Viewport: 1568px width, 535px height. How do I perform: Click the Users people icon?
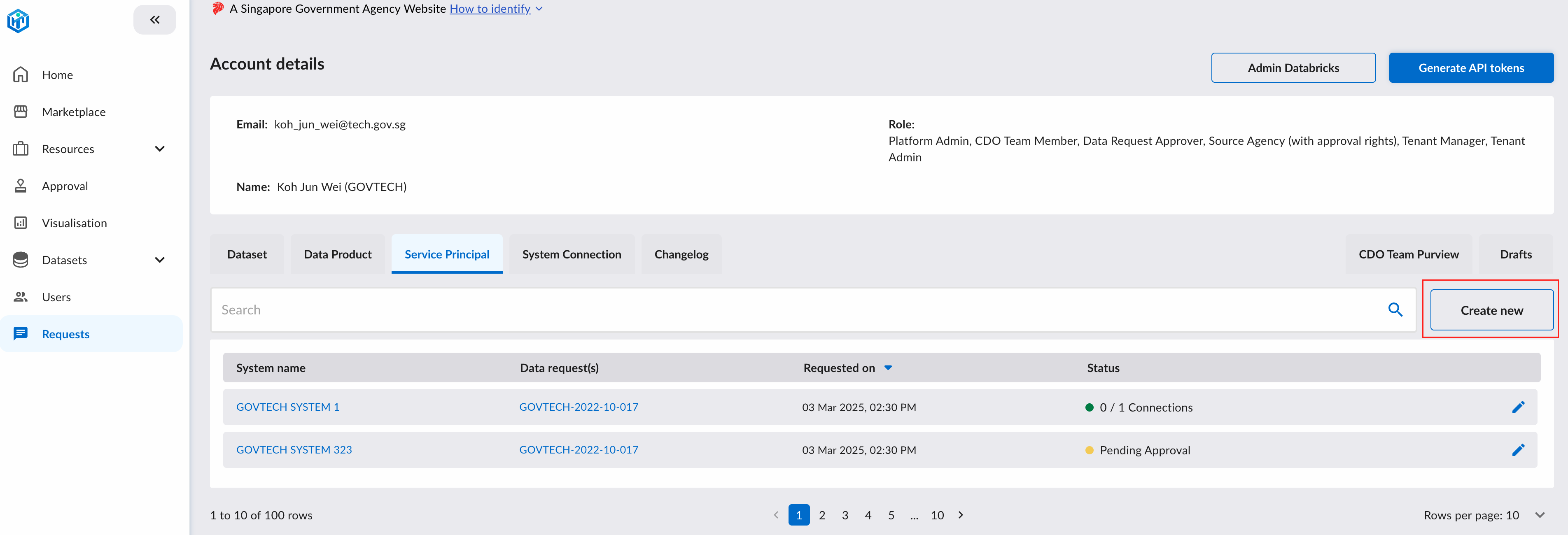(x=21, y=297)
